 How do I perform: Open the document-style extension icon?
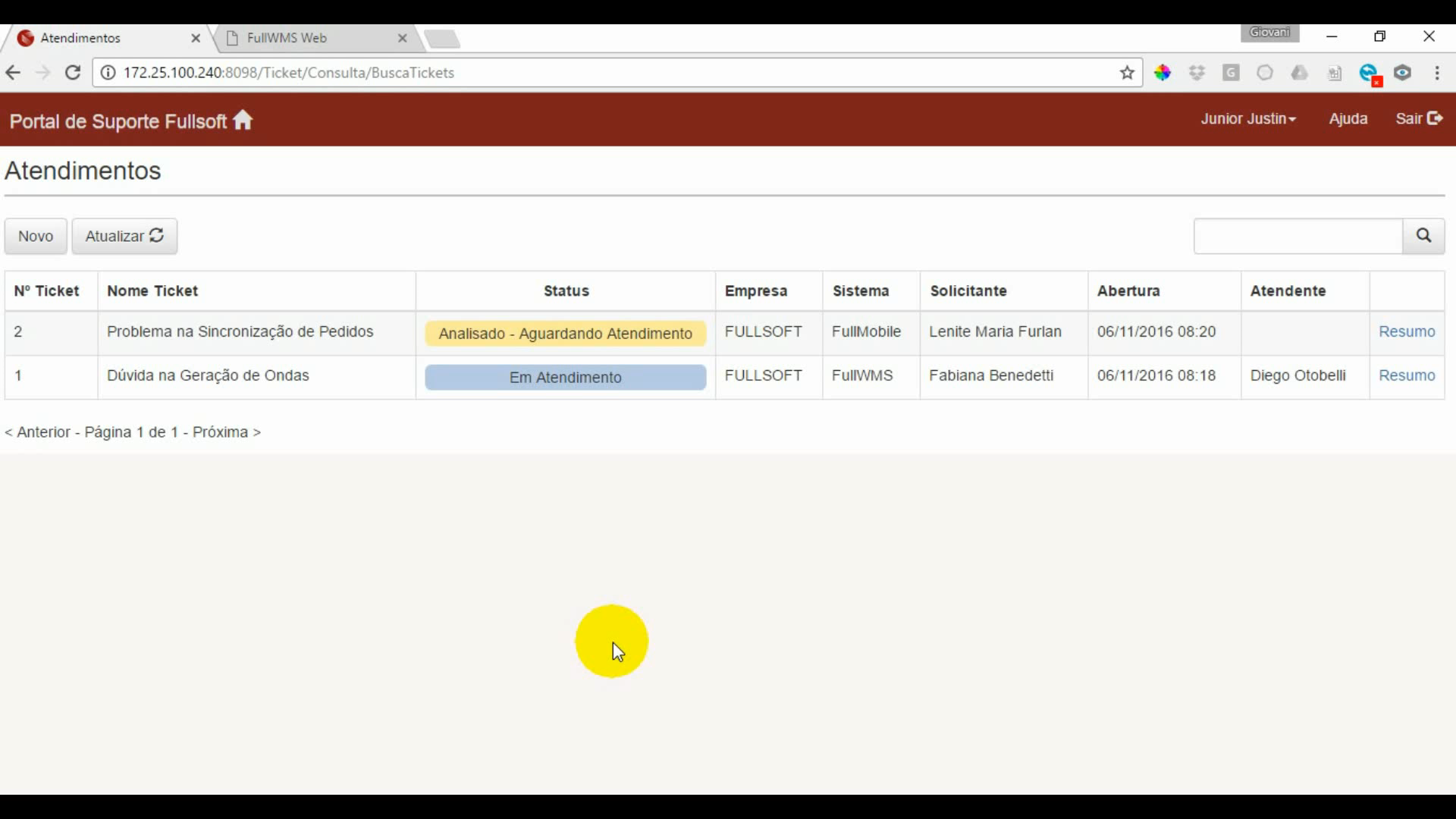[x=1335, y=74]
